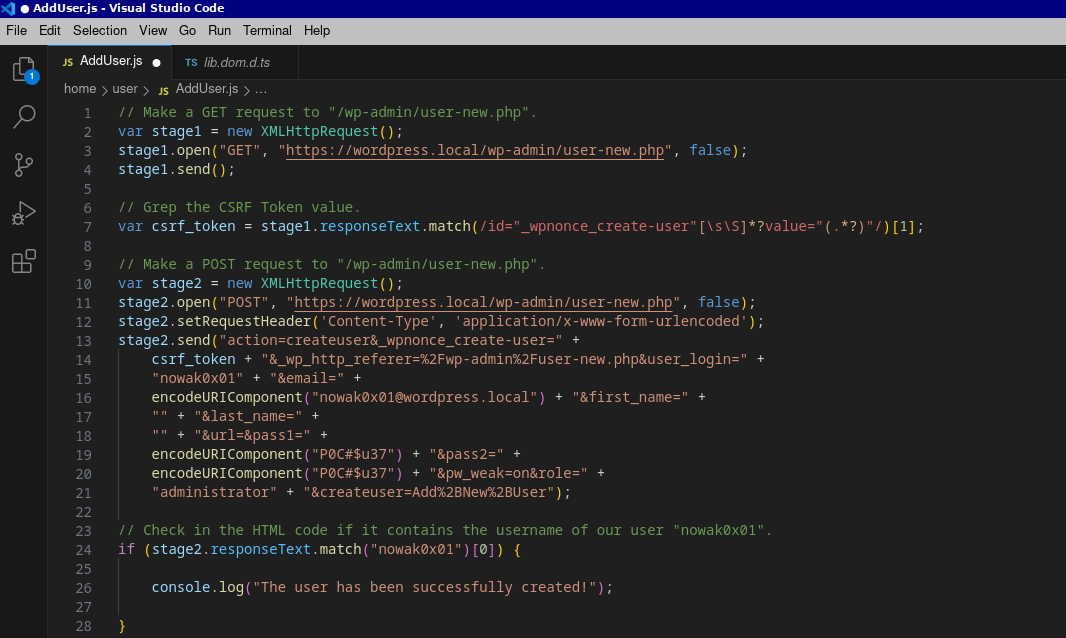Click XMLHttpRequest on line 2
The width and height of the screenshot is (1066, 638).
pos(319,131)
